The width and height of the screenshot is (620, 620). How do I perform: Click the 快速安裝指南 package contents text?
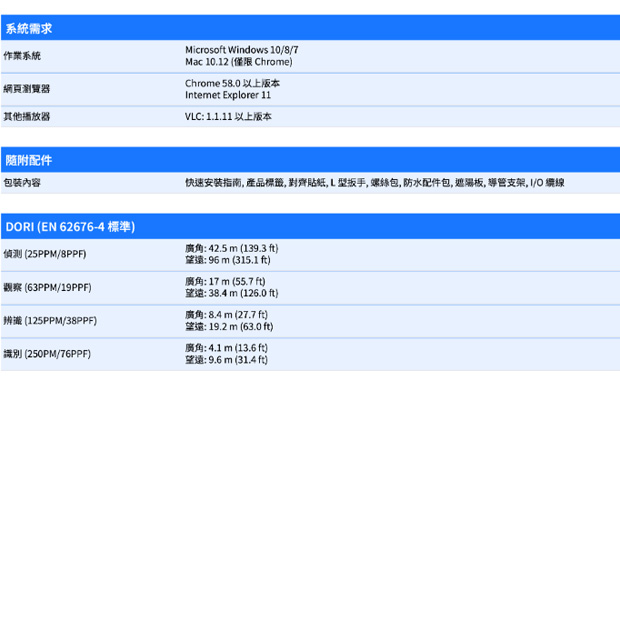(213, 183)
